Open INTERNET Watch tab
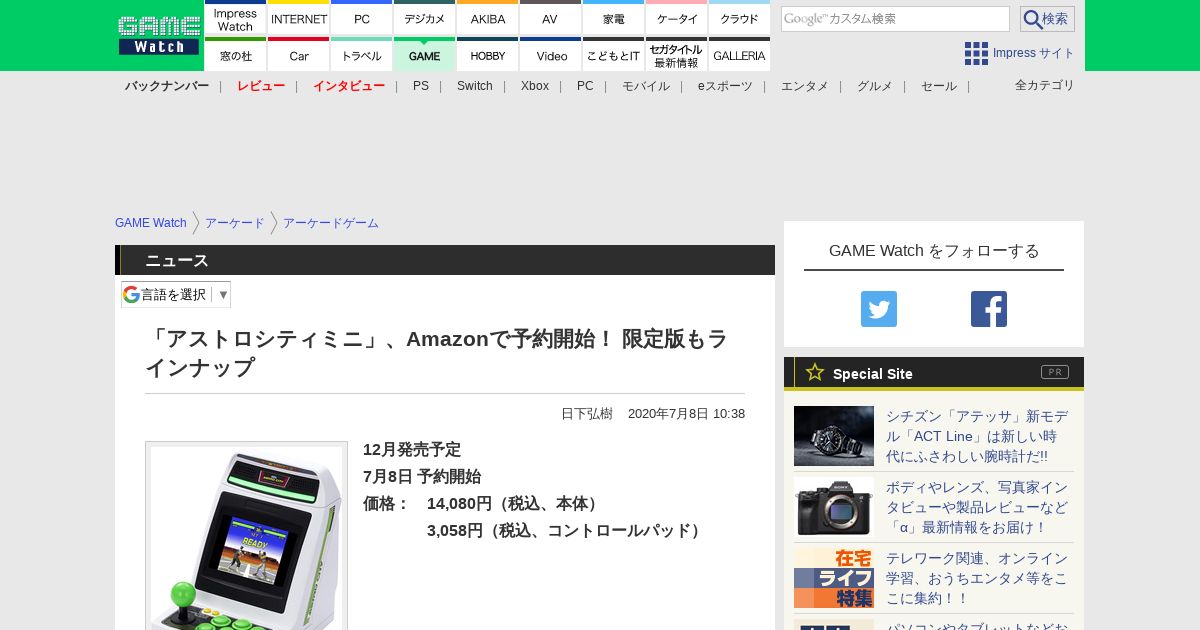Viewport: 1200px width, 630px height. pyautogui.click(x=299, y=18)
